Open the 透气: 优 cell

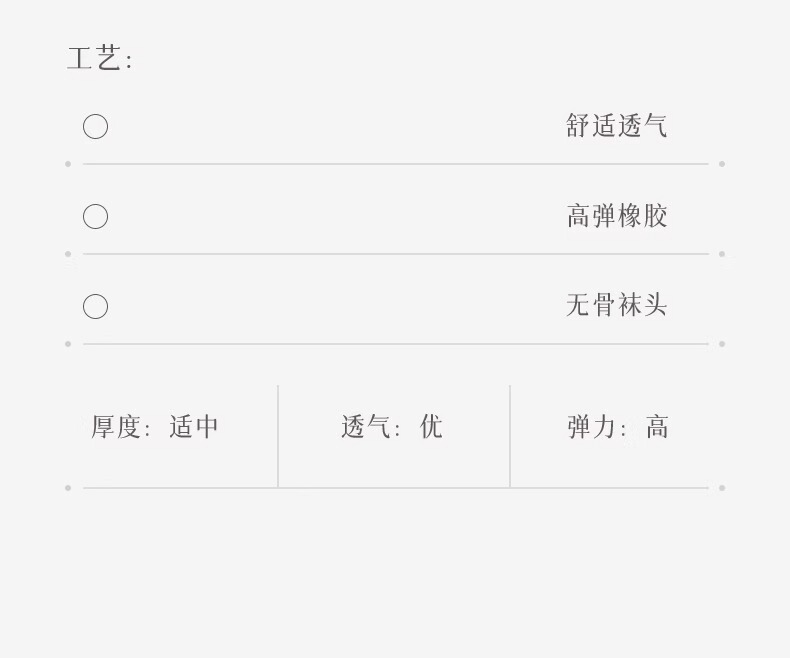coord(391,427)
